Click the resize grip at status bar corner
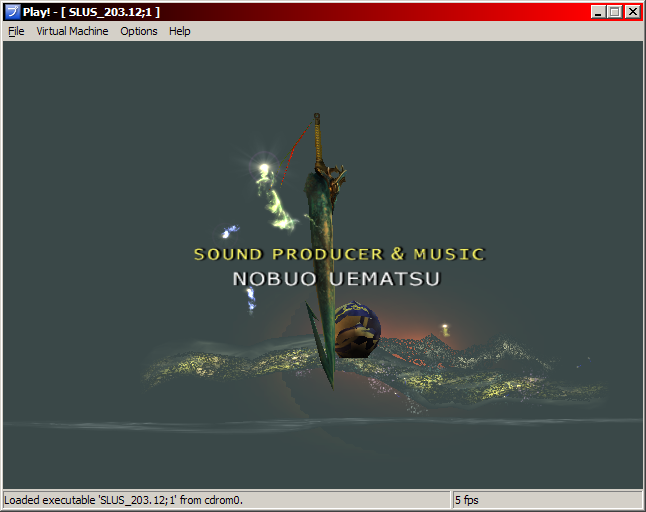 (637, 503)
